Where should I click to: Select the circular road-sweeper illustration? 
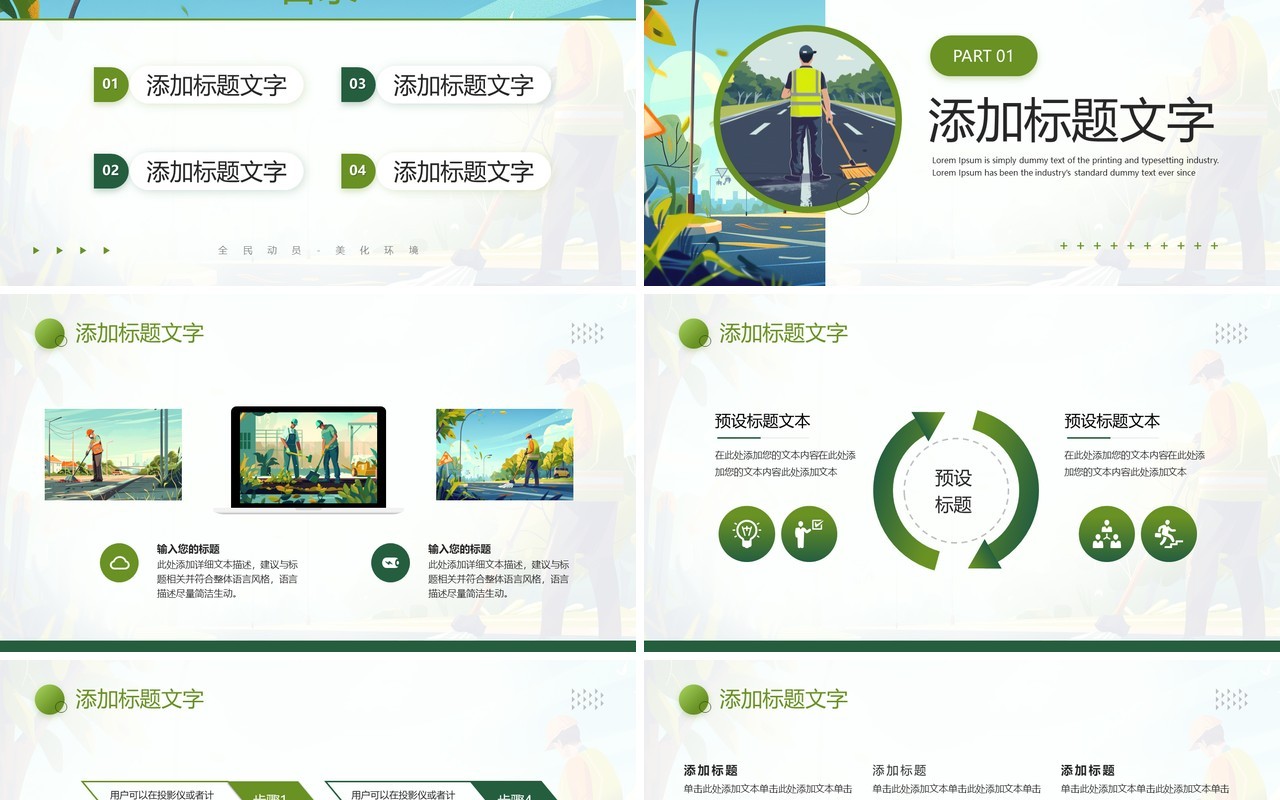[x=810, y=118]
